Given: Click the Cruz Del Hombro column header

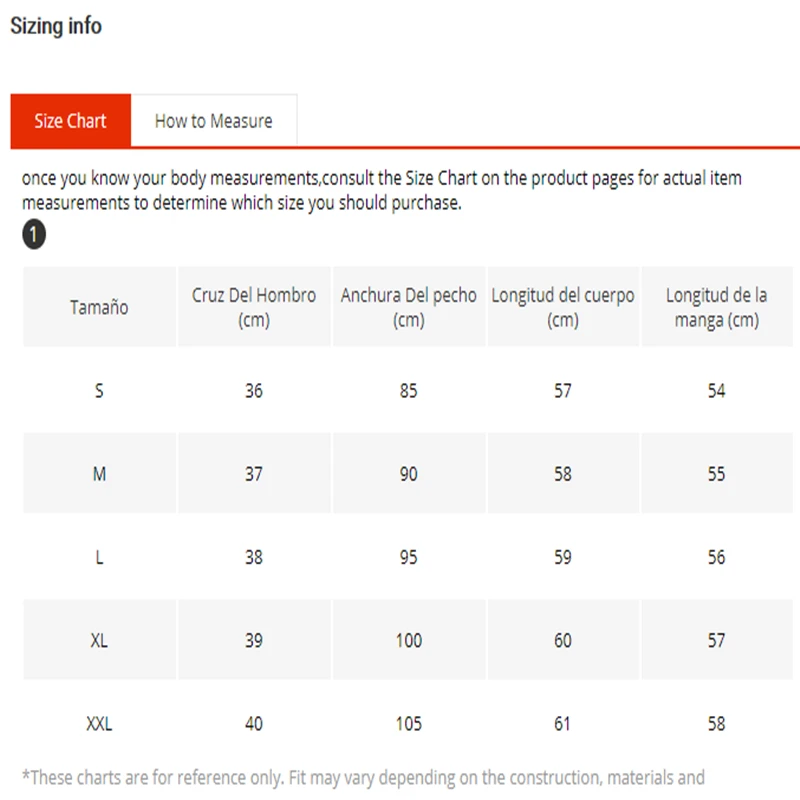Looking at the screenshot, I should (x=254, y=307).
